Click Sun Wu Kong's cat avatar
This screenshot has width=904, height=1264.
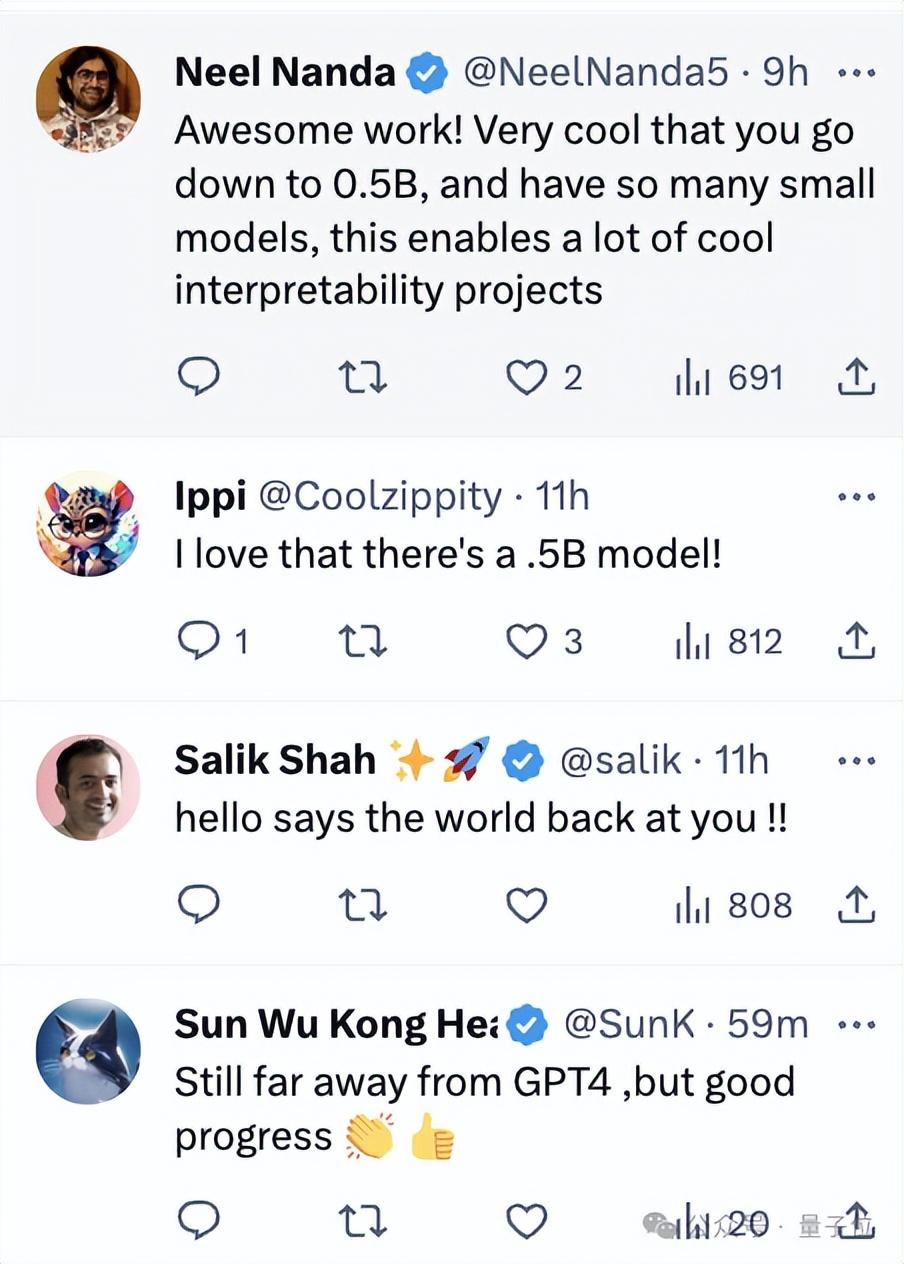pyautogui.click(x=88, y=1051)
